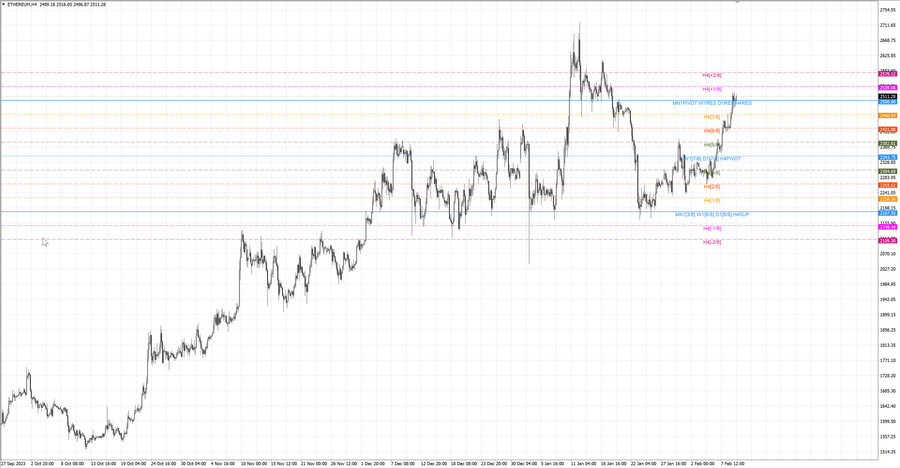The height and width of the screenshot is (468, 900).
Task: Click the blue 2500.00 price tag
Action: pos(886,102)
